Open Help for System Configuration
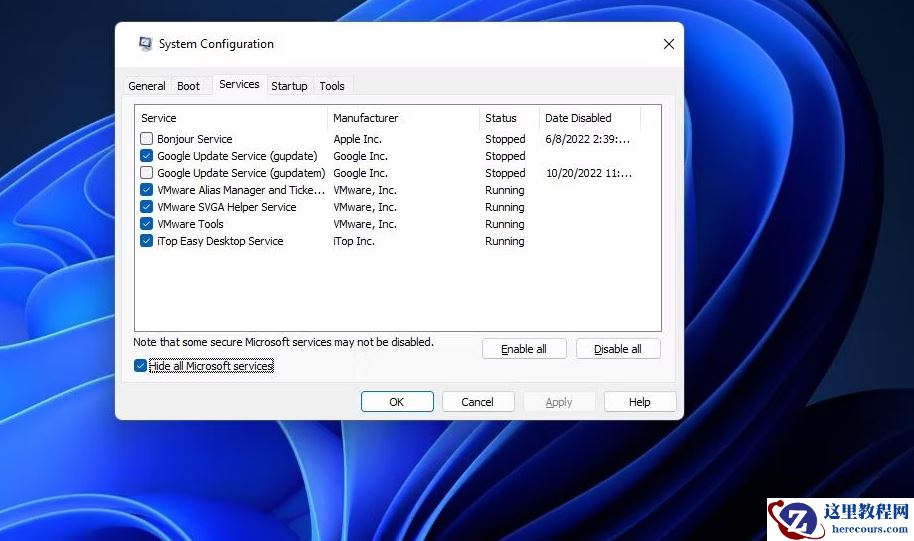914x541 pixels. [639, 402]
